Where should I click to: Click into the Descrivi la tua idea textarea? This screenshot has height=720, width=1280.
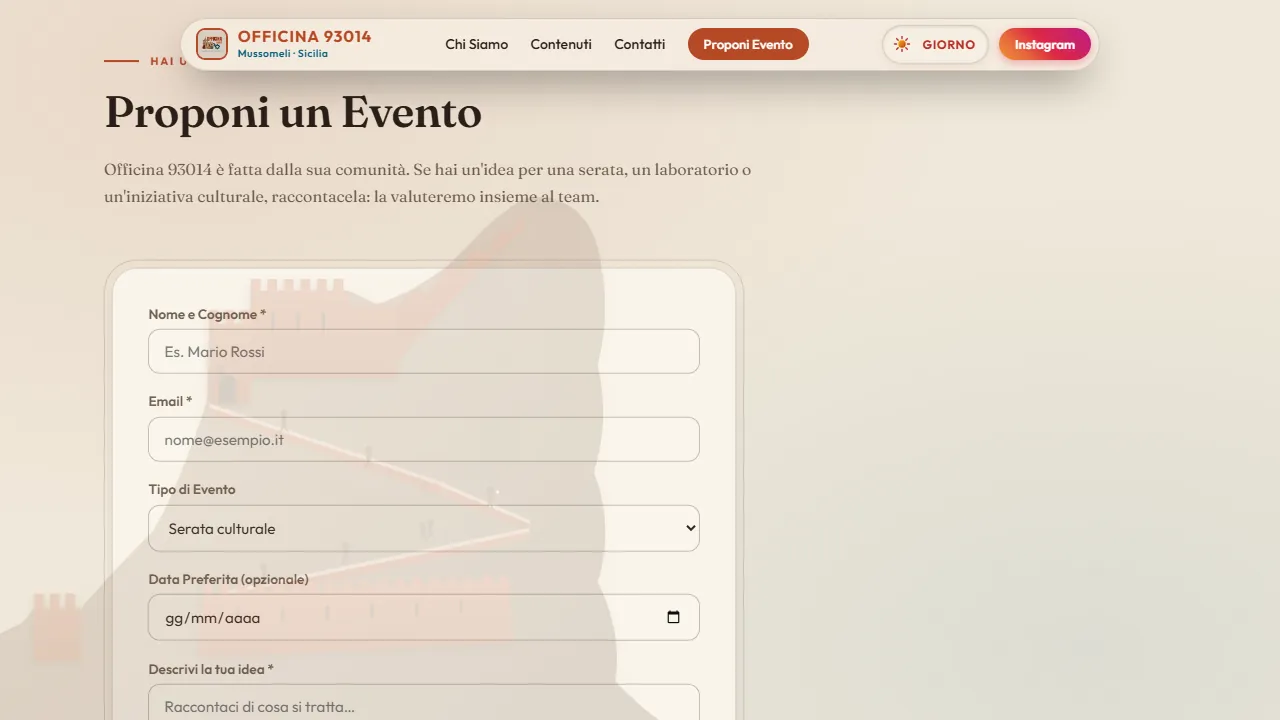click(424, 702)
